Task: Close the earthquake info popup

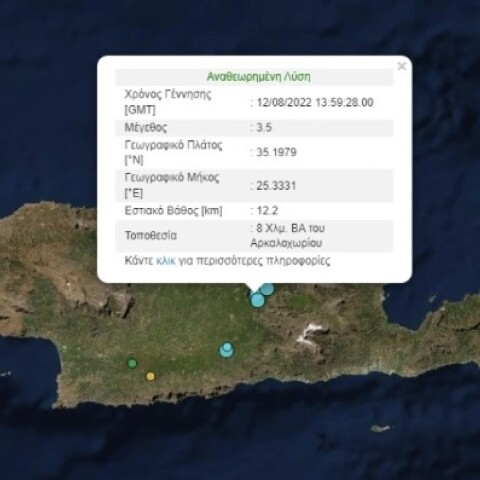Action: click(402, 66)
